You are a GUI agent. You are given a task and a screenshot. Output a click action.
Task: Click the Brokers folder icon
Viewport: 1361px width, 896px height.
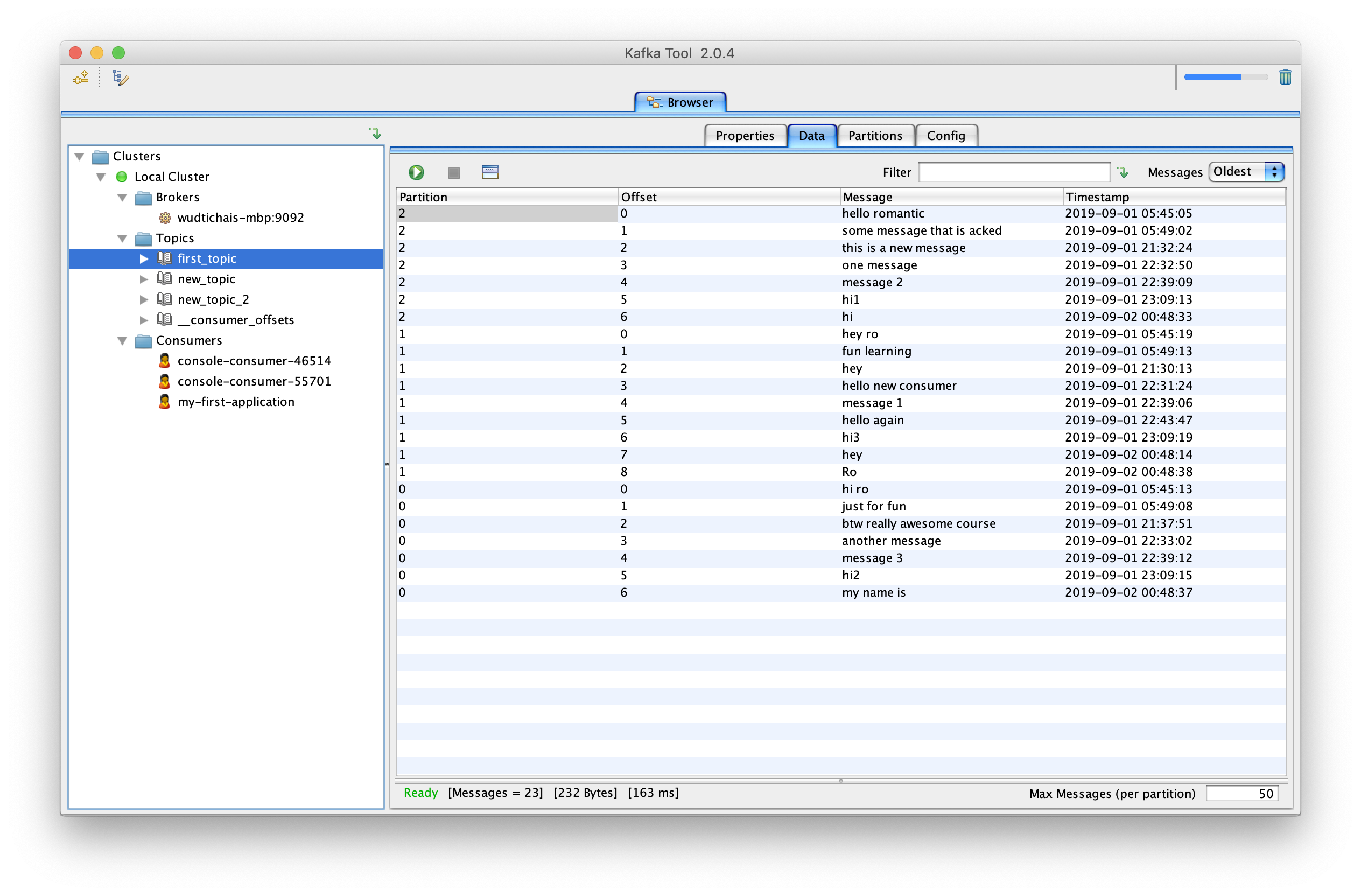tap(143, 197)
